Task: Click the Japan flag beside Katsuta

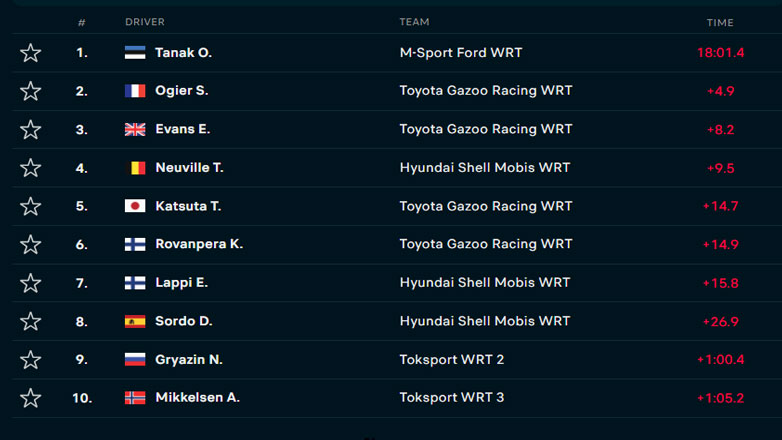Action: click(x=135, y=206)
